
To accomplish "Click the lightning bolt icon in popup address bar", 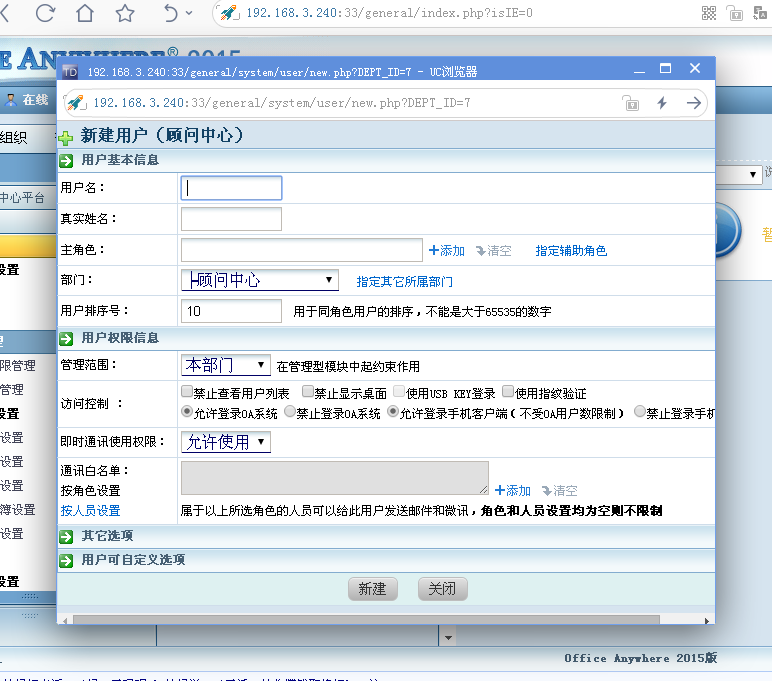I will (661, 103).
